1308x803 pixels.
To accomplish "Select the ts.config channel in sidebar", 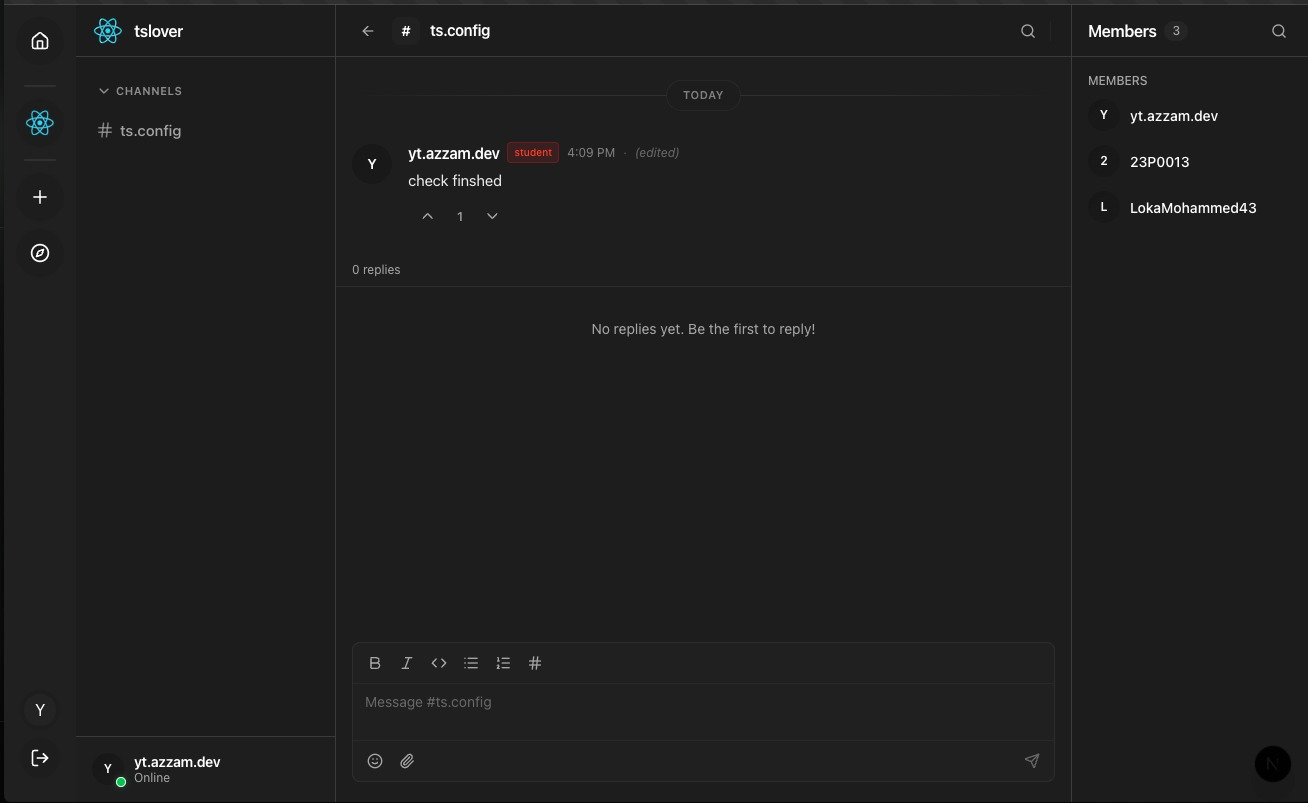I will pyautogui.click(x=150, y=131).
